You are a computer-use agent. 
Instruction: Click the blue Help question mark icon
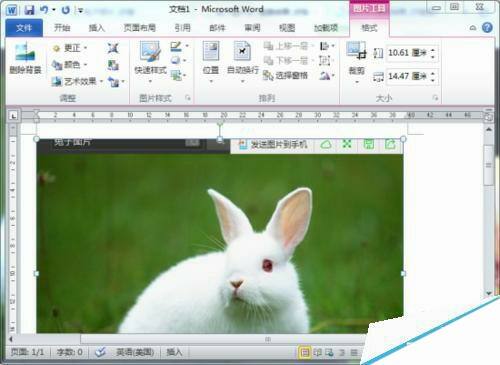click(x=487, y=28)
